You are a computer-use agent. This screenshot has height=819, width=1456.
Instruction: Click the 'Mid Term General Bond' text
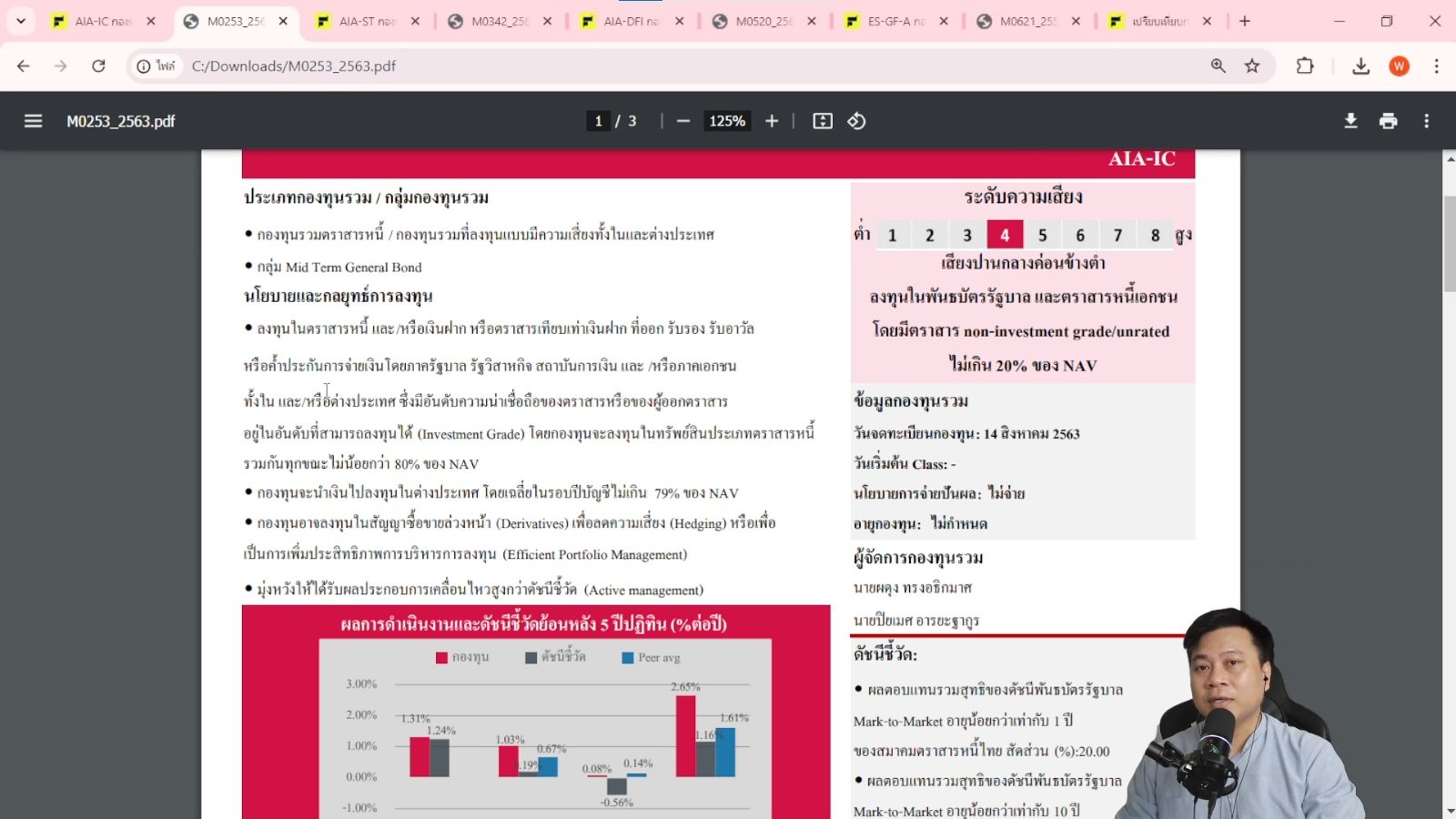point(353,268)
